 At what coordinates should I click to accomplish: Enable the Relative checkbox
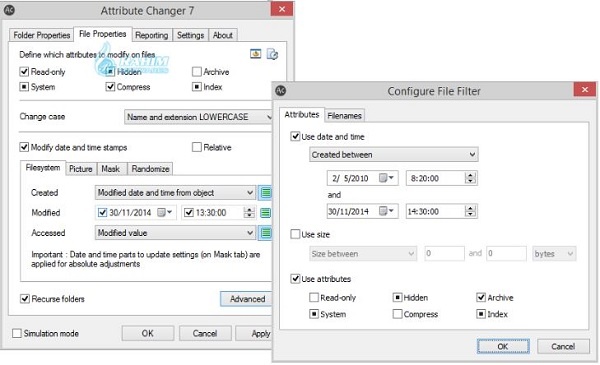197,147
